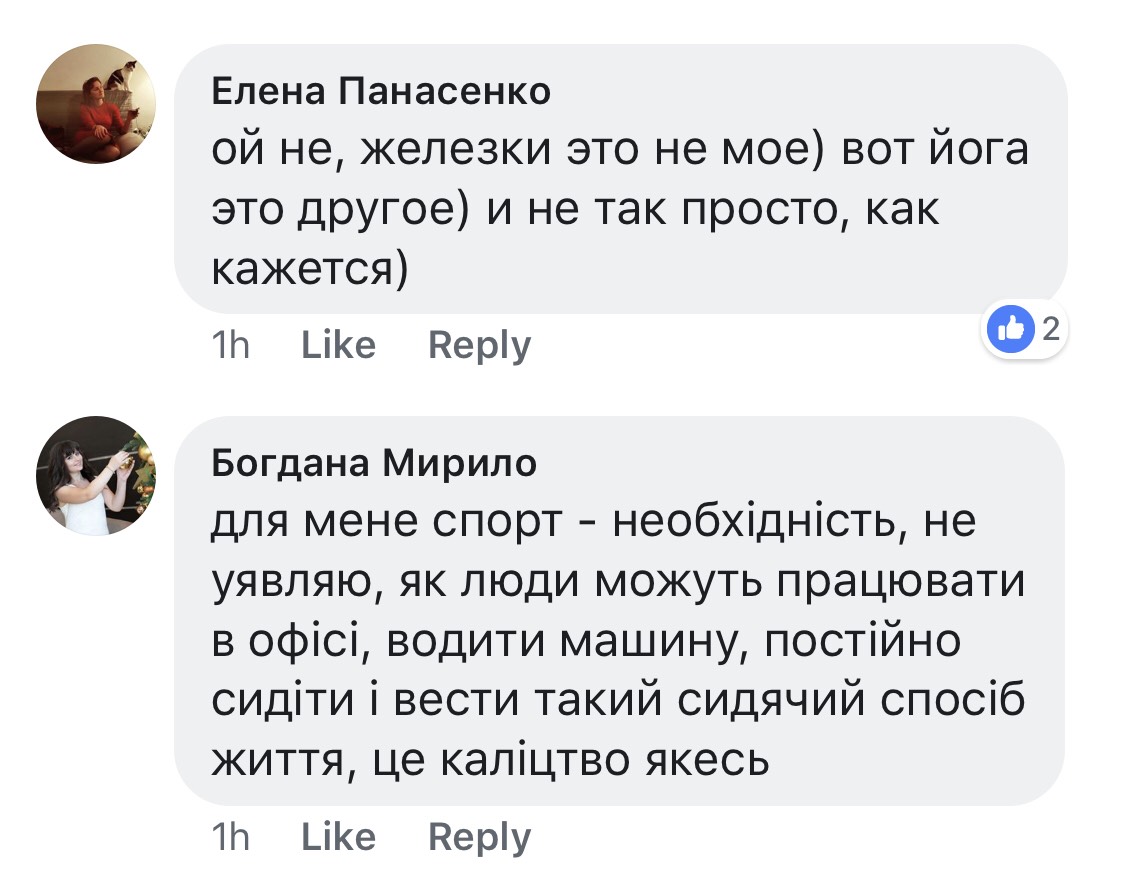The width and height of the screenshot is (1125, 880).
Task: Reply to Богдана Мирило's comment
Action: [x=479, y=836]
